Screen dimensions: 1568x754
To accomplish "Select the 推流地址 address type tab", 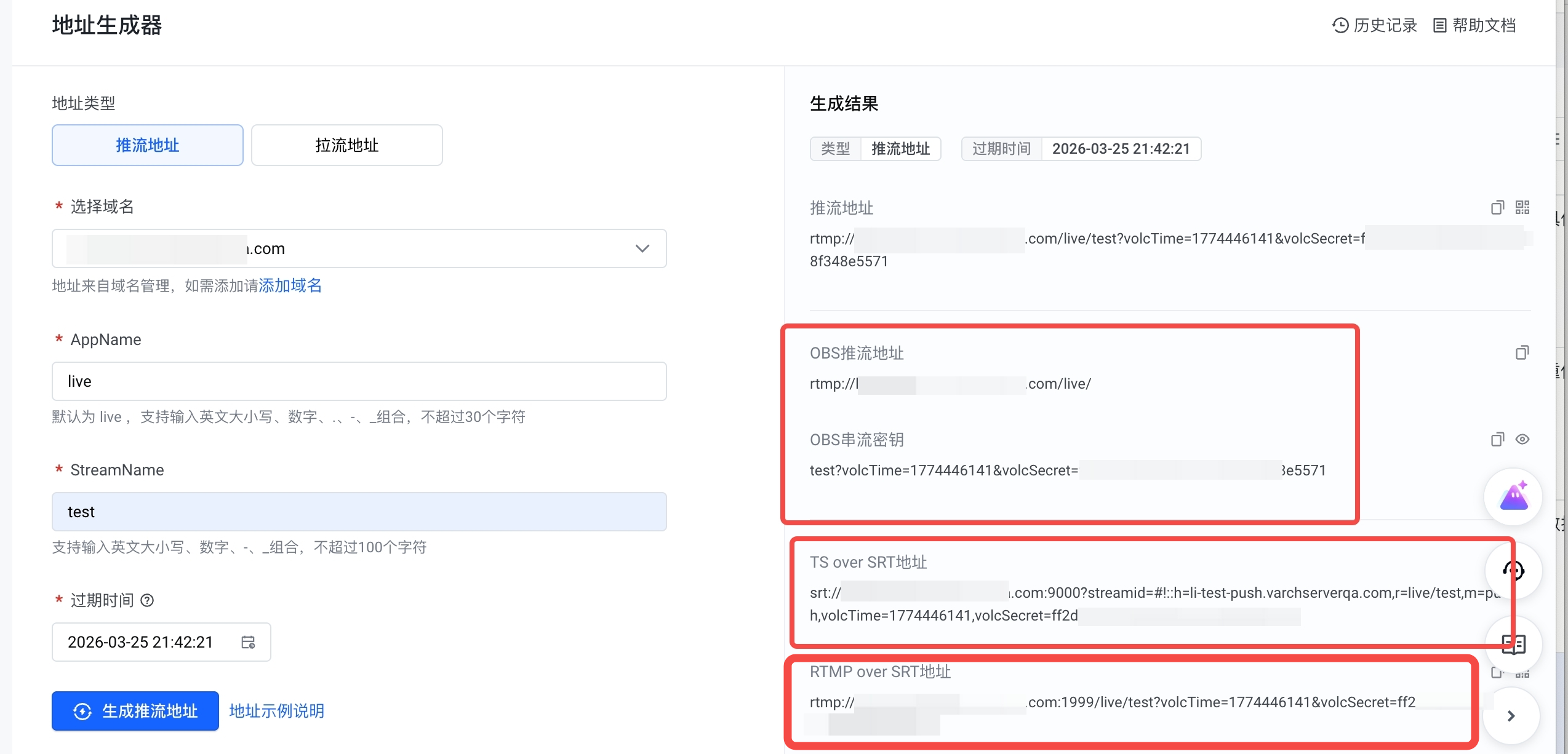I will [x=148, y=145].
